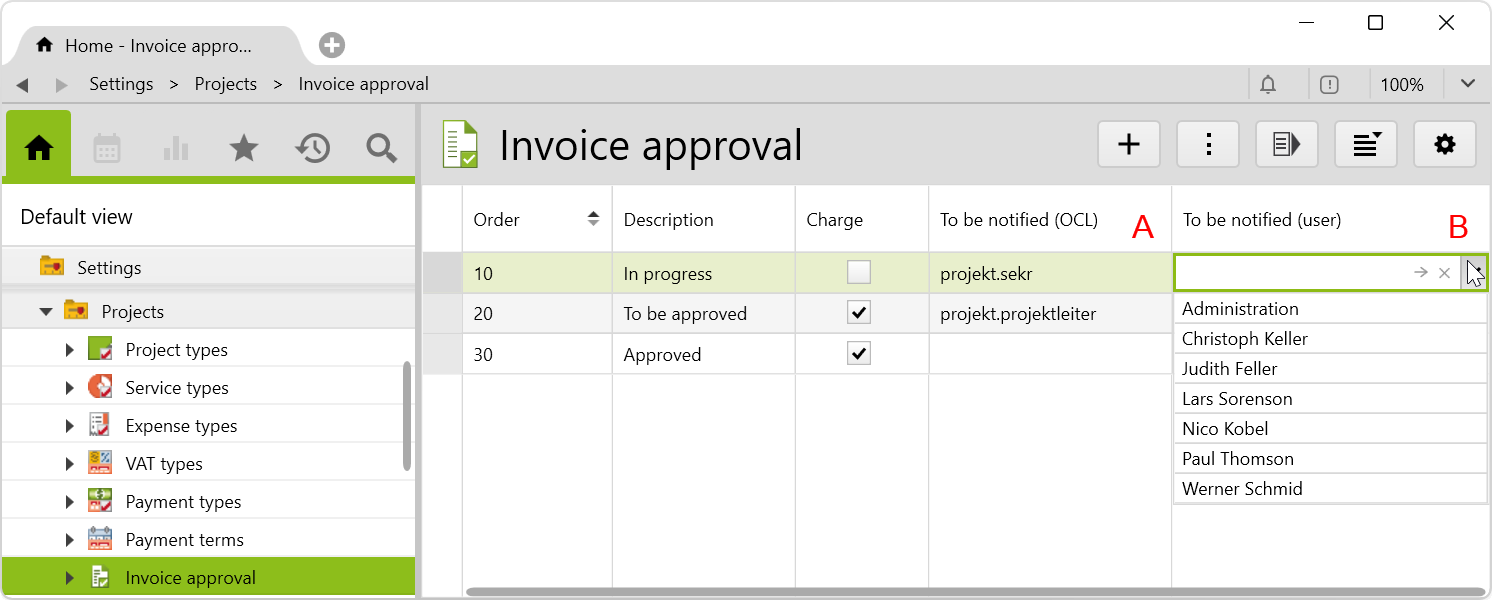Viewport: 1492px width, 600px height.
Task: Click the To be notified user input field
Action: pyautogui.click(x=1292, y=272)
